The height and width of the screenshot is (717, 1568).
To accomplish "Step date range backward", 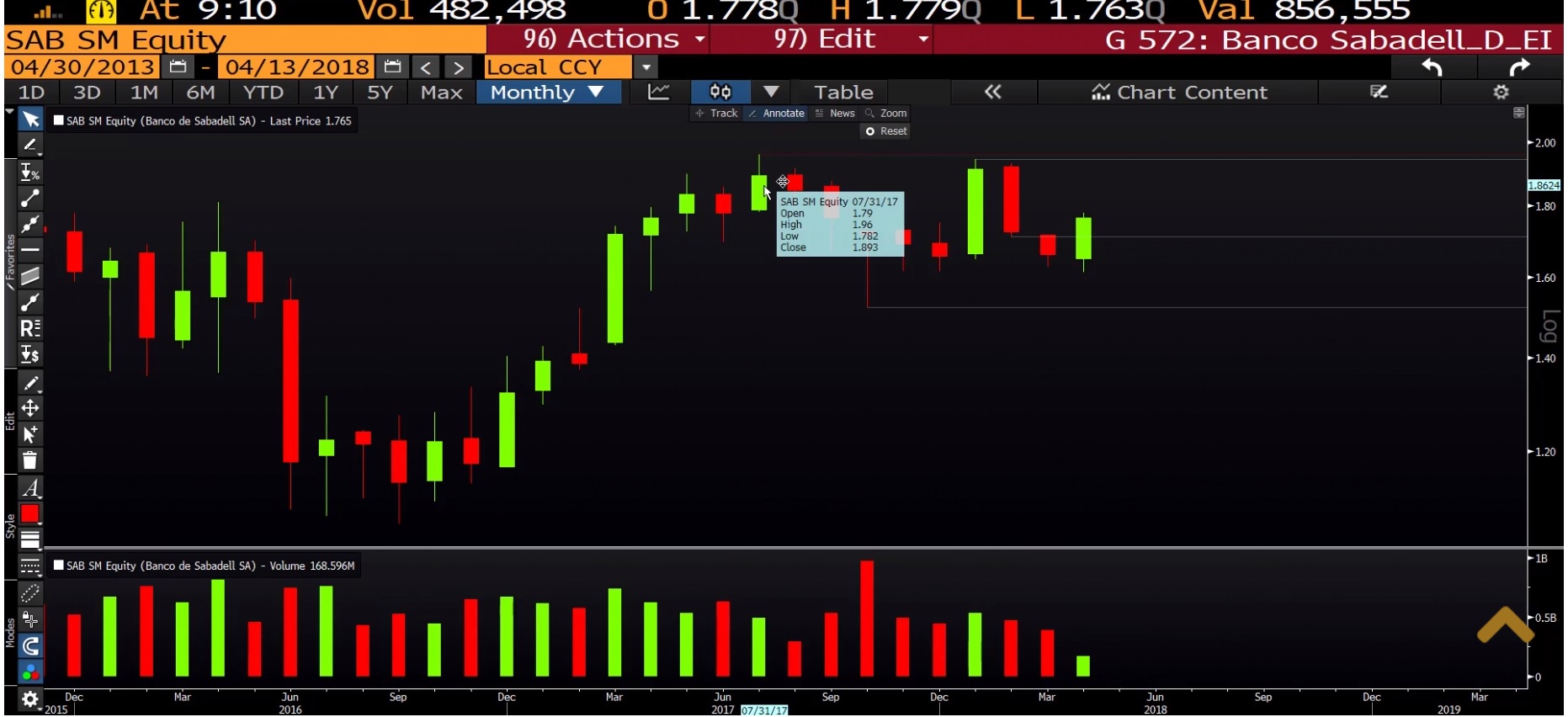I will click(x=426, y=67).
